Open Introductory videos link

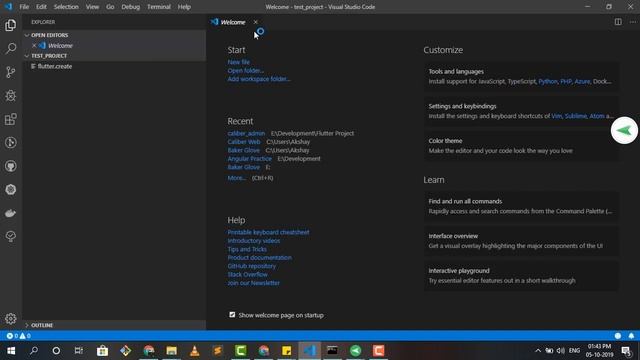tap(253, 240)
